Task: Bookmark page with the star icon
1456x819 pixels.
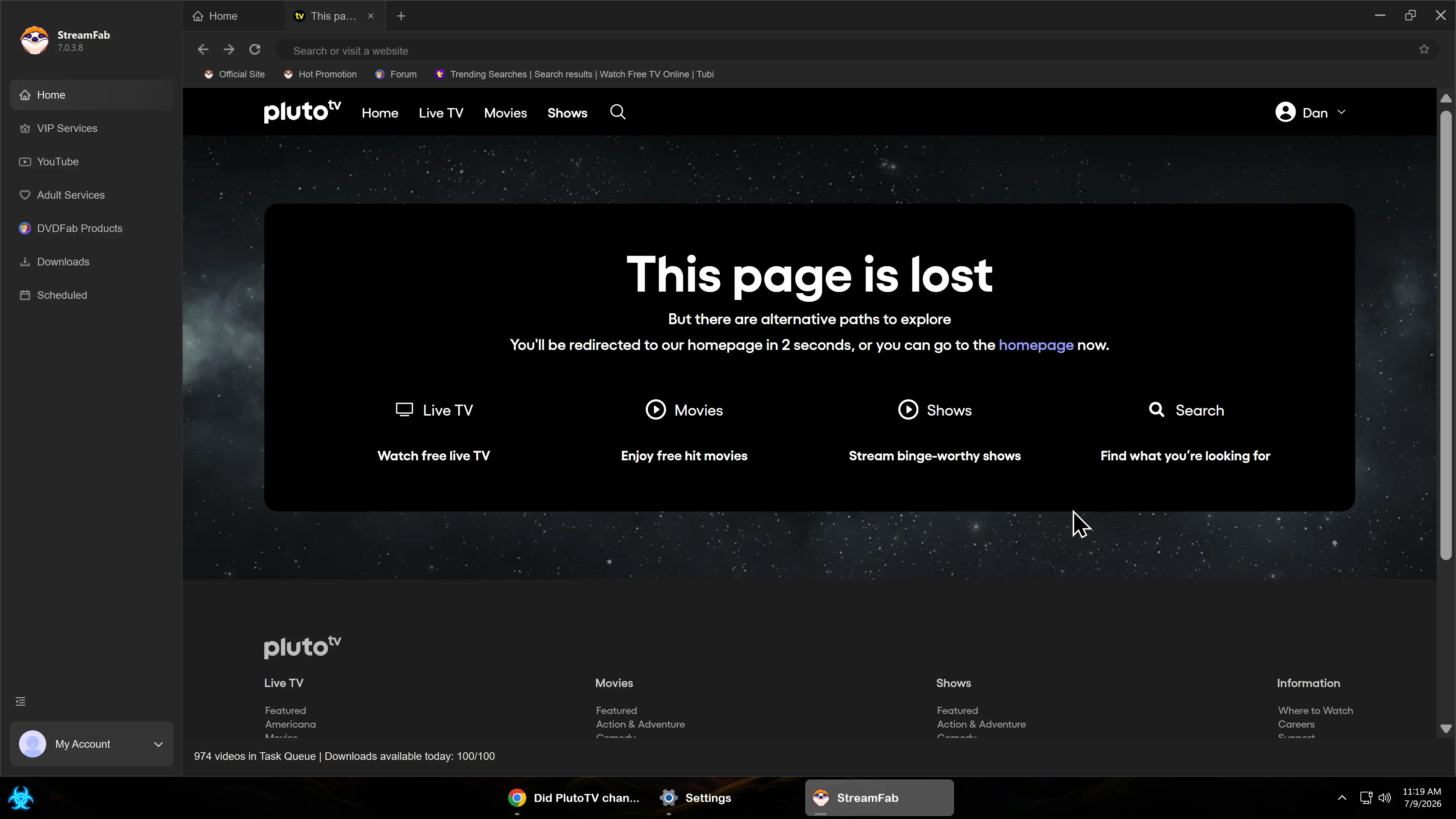Action: 1424,50
